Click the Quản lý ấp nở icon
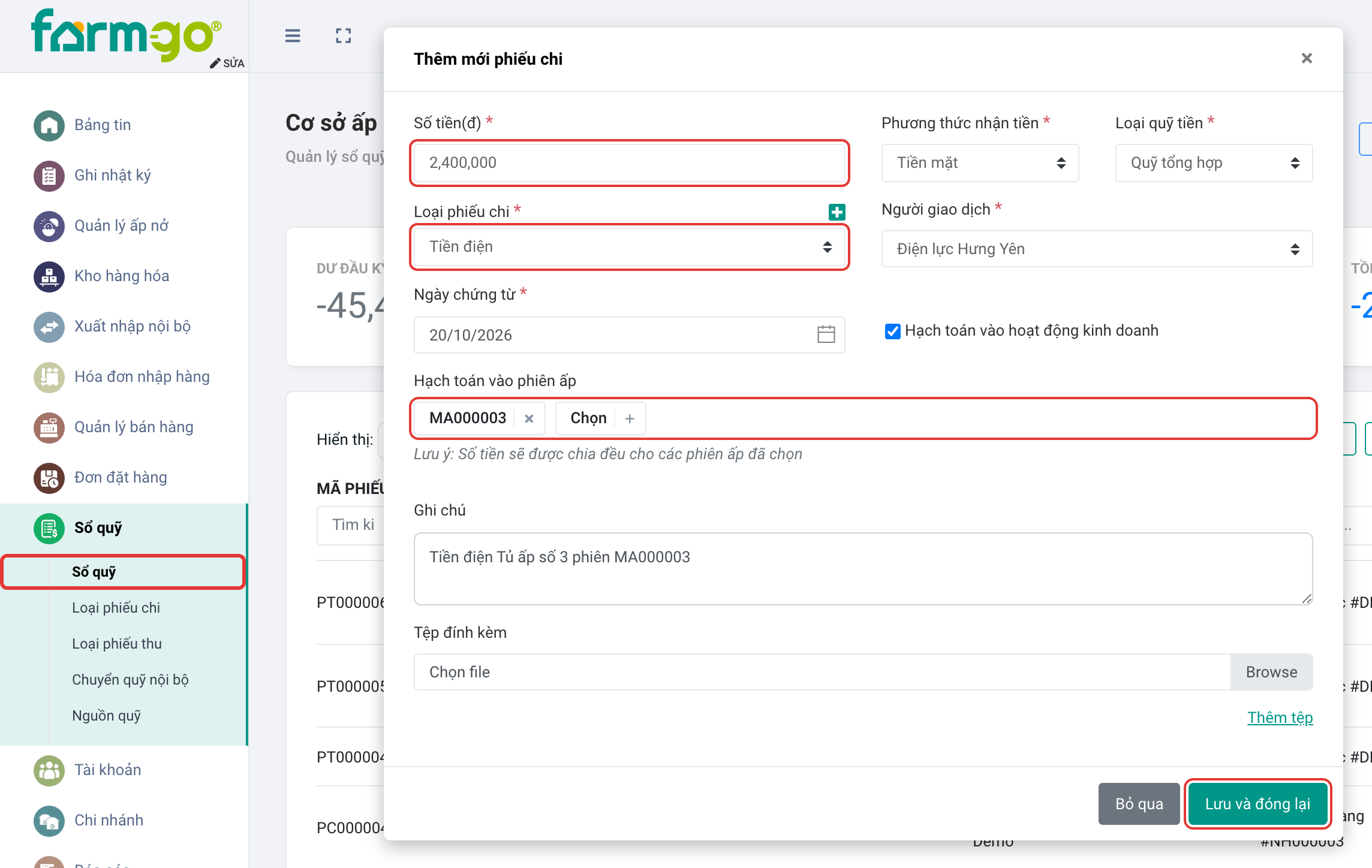Image resolution: width=1372 pixels, height=868 pixels. pyautogui.click(x=49, y=226)
